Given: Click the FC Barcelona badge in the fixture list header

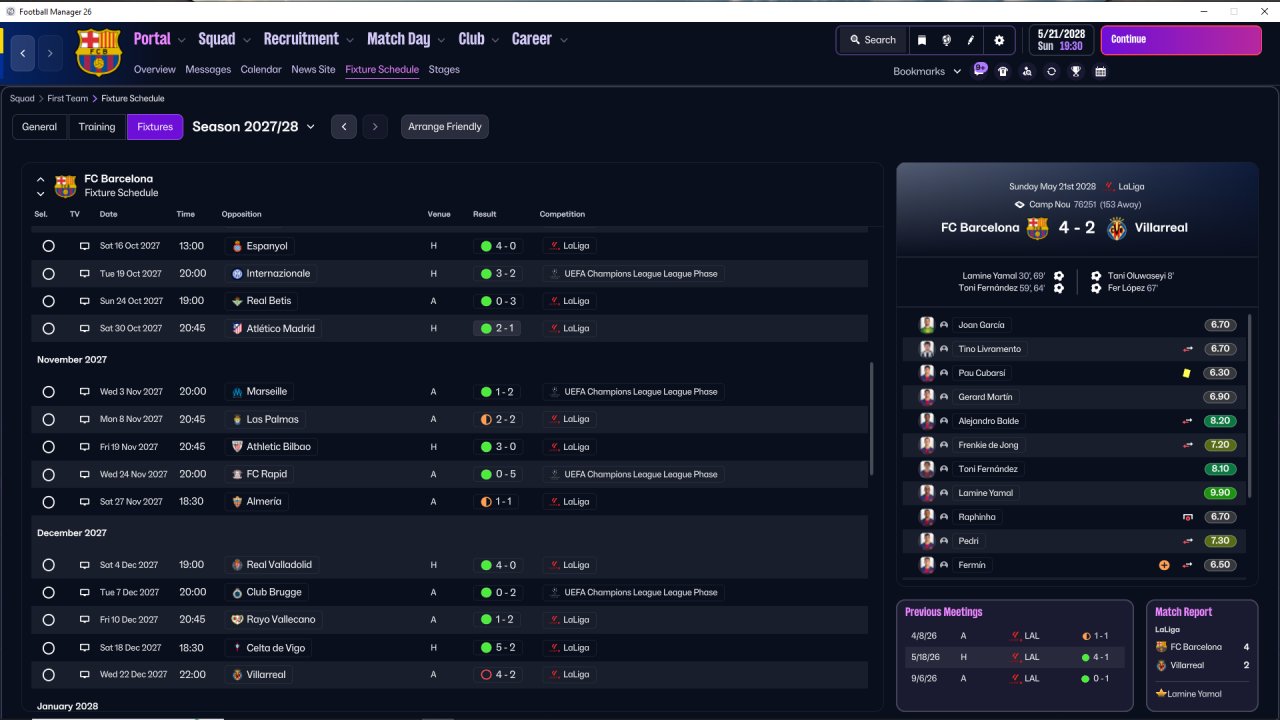Looking at the screenshot, I should (x=65, y=186).
